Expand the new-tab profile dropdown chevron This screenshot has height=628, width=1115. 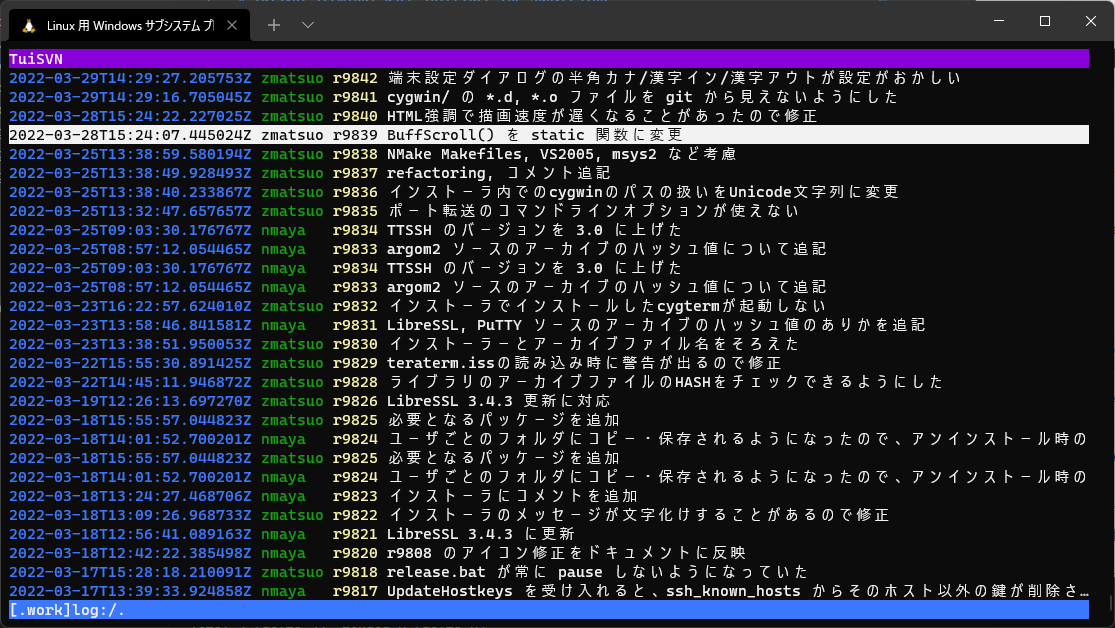(x=307, y=25)
